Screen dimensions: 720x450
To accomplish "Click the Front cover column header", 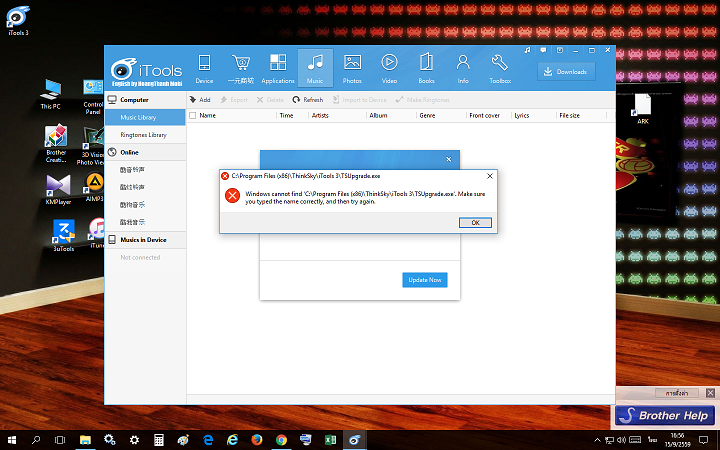I will (484, 116).
